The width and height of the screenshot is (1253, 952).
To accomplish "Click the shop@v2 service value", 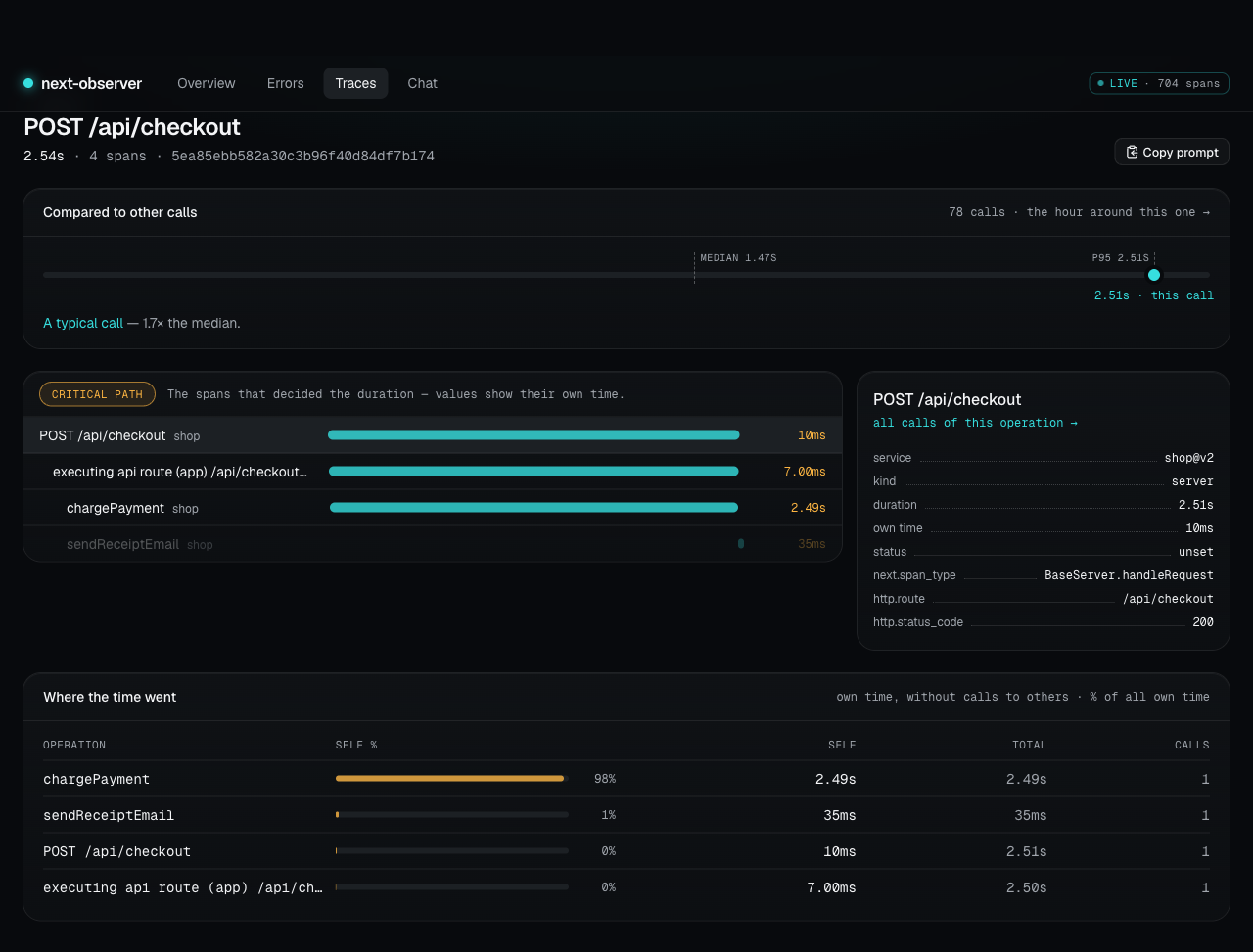I will (x=1189, y=458).
